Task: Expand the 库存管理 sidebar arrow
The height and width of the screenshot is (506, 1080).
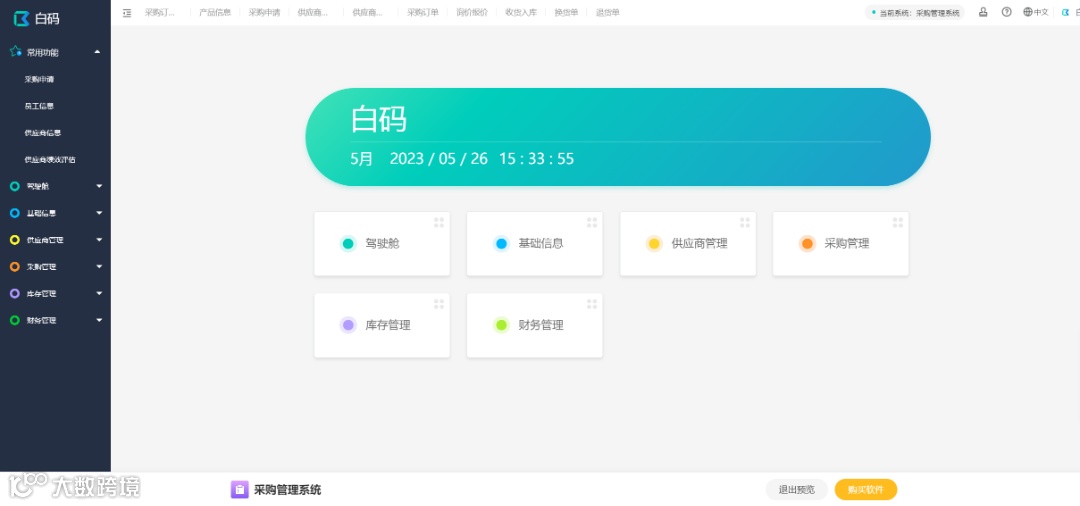Action: 99,293
